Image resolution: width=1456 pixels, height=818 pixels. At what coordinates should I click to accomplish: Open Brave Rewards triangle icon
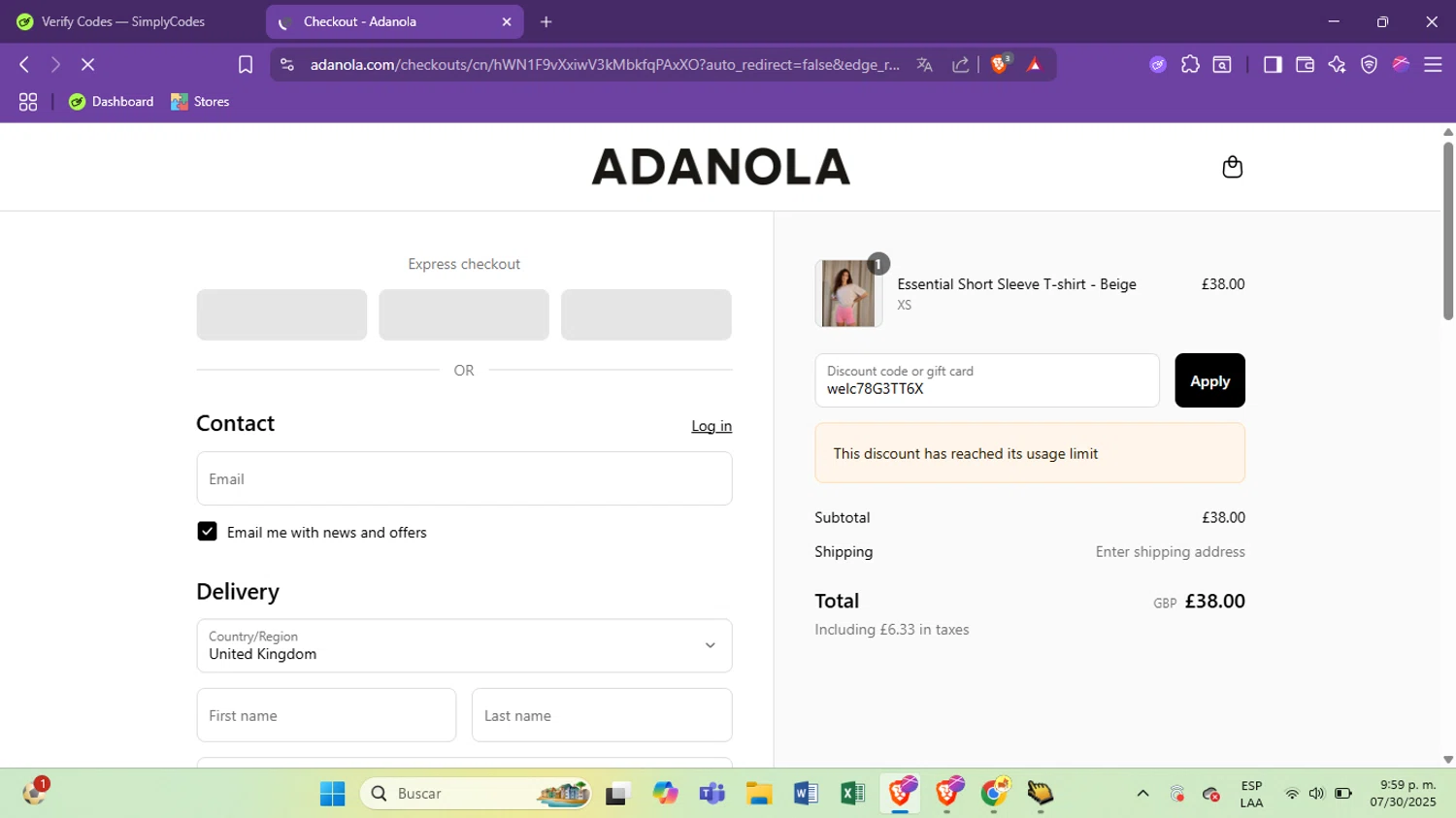[x=1034, y=65]
